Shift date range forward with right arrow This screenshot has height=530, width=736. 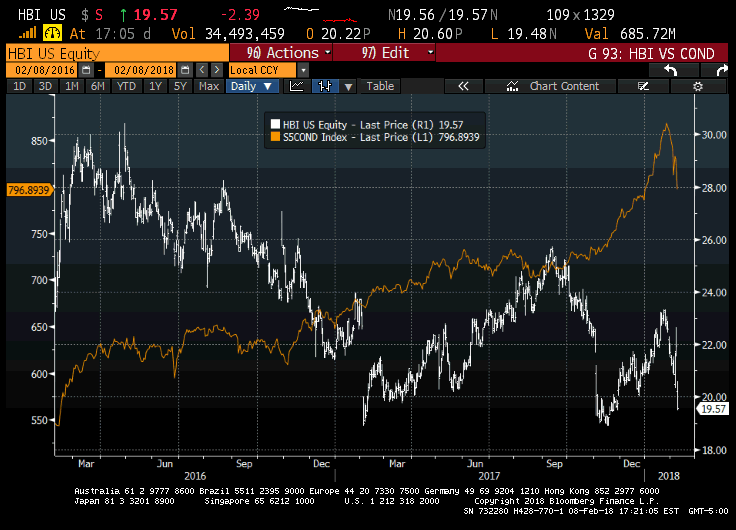tap(216, 70)
